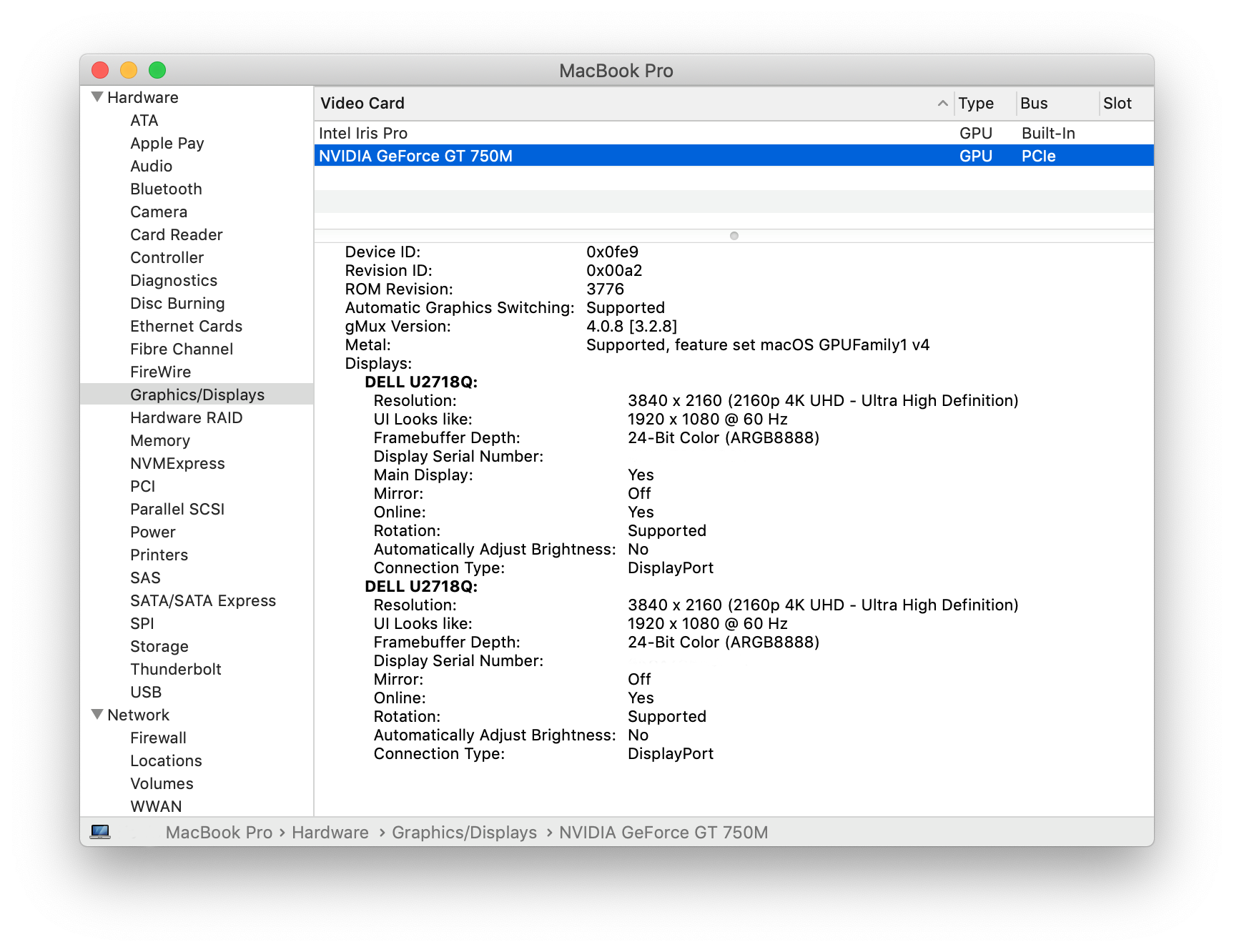
Task: Collapse the Hardware section triangle
Action: tap(98, 97)
